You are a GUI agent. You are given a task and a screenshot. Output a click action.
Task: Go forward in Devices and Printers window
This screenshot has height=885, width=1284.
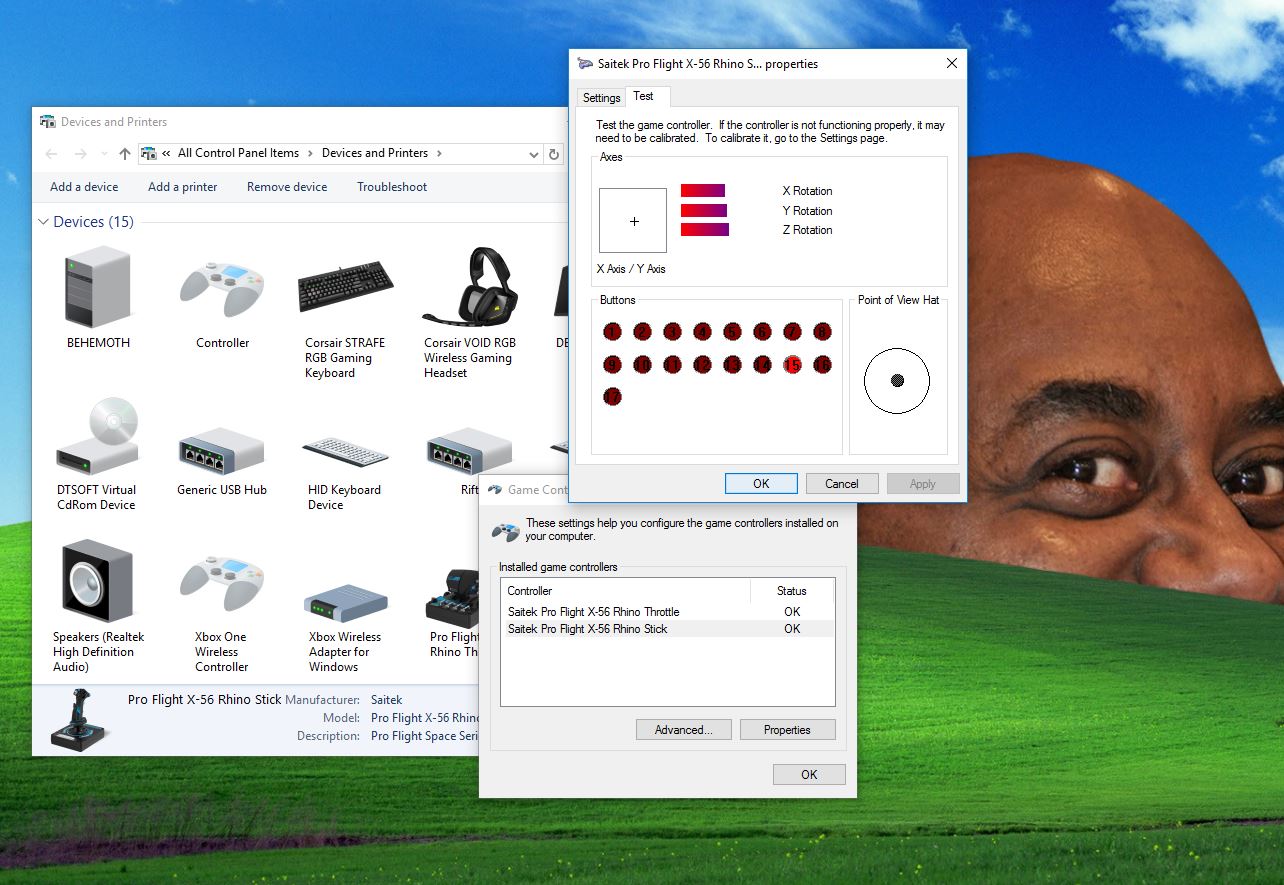point(81,154)
